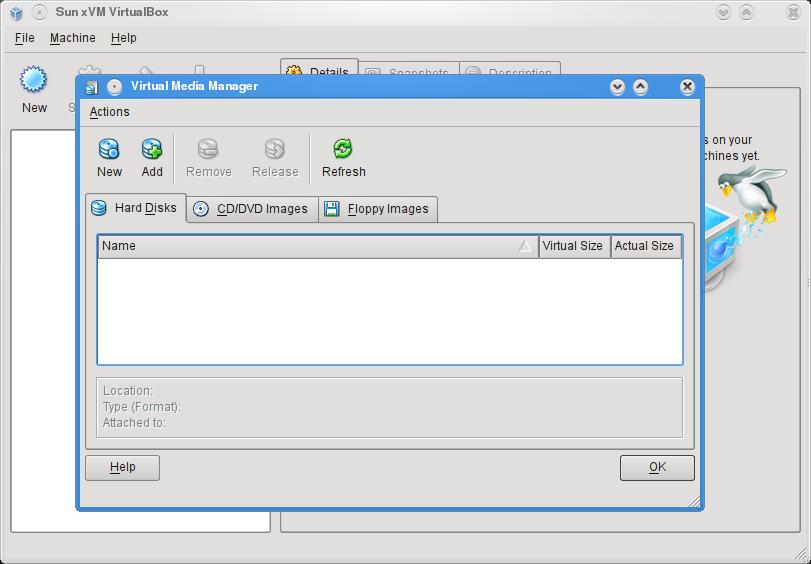Click Virtual Media Manager title bar app icon

92,87
